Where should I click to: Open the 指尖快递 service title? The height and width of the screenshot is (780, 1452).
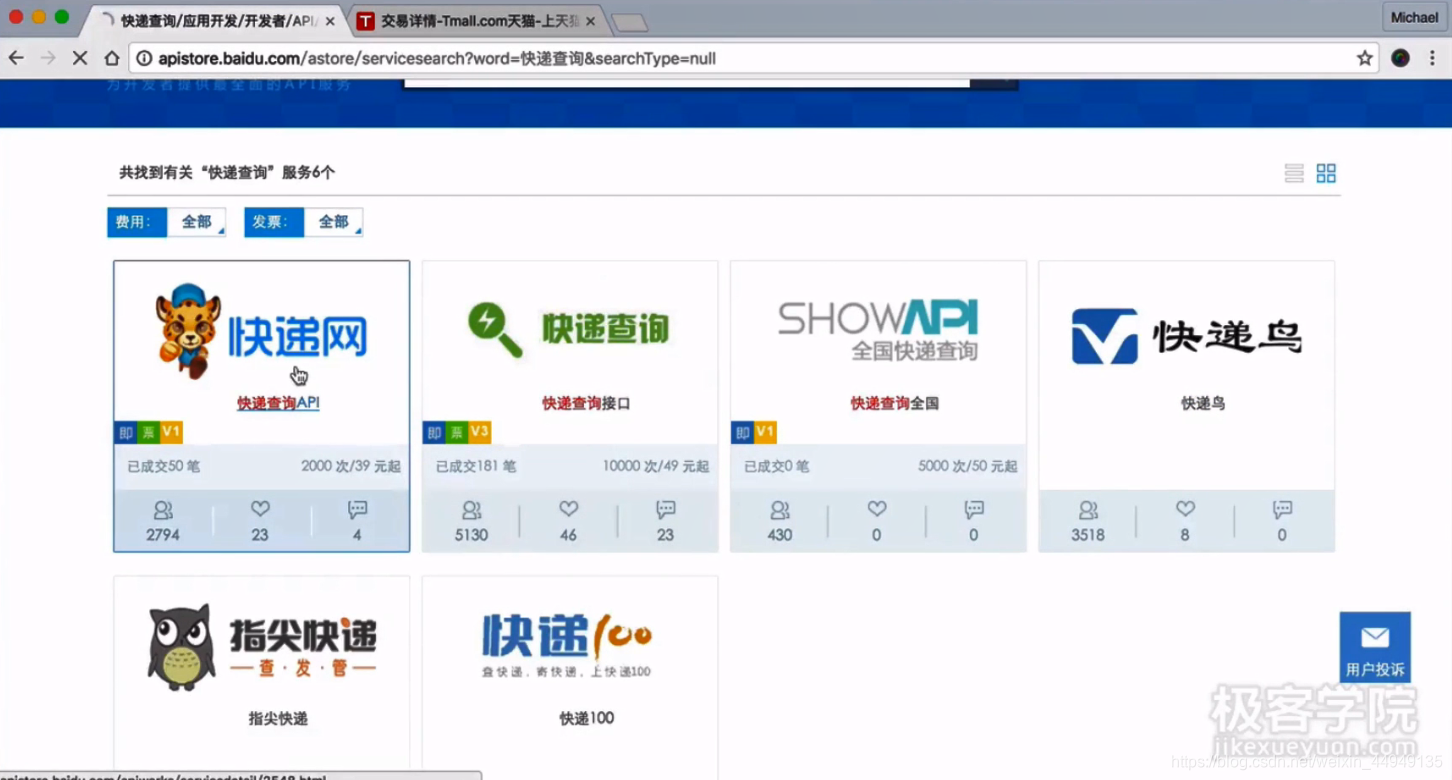(278, 718)
